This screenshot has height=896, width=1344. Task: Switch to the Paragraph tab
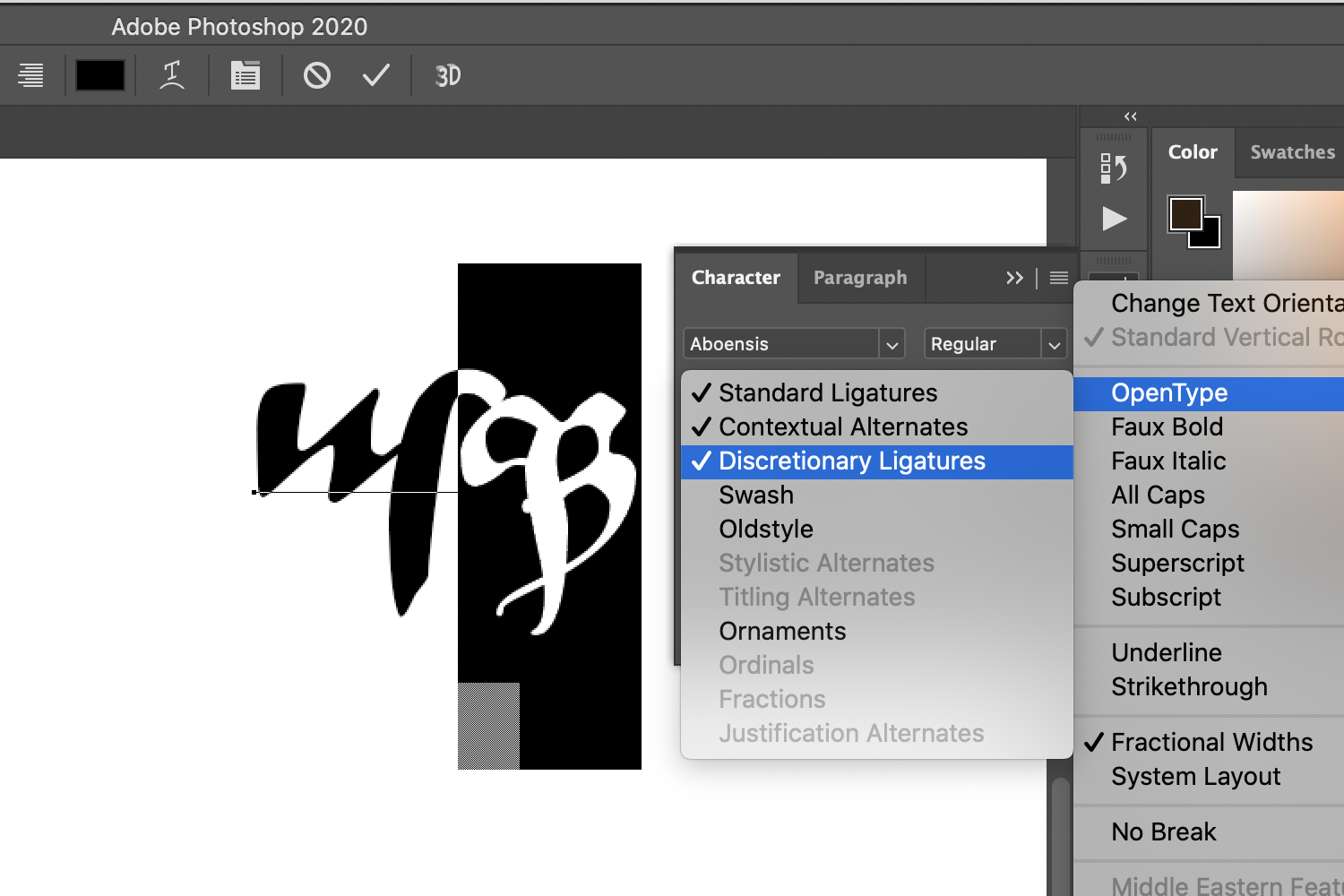[859, 278]
